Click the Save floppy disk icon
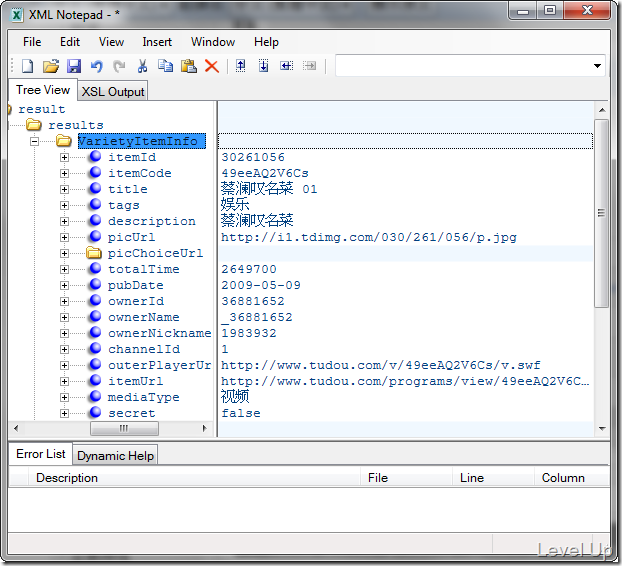This screenshot has height=566, width=622. [x=74, y=66]
